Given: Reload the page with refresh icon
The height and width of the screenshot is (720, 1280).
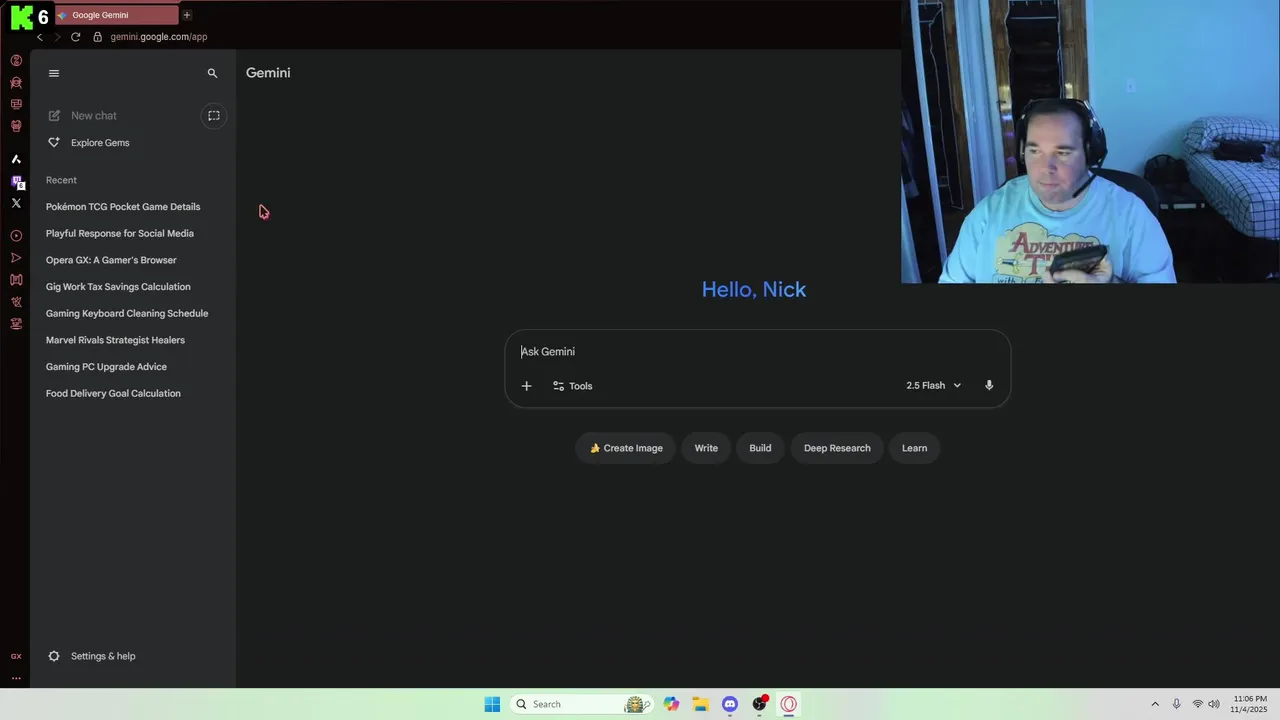Looking at the screenshot, I should click(75, 37).
